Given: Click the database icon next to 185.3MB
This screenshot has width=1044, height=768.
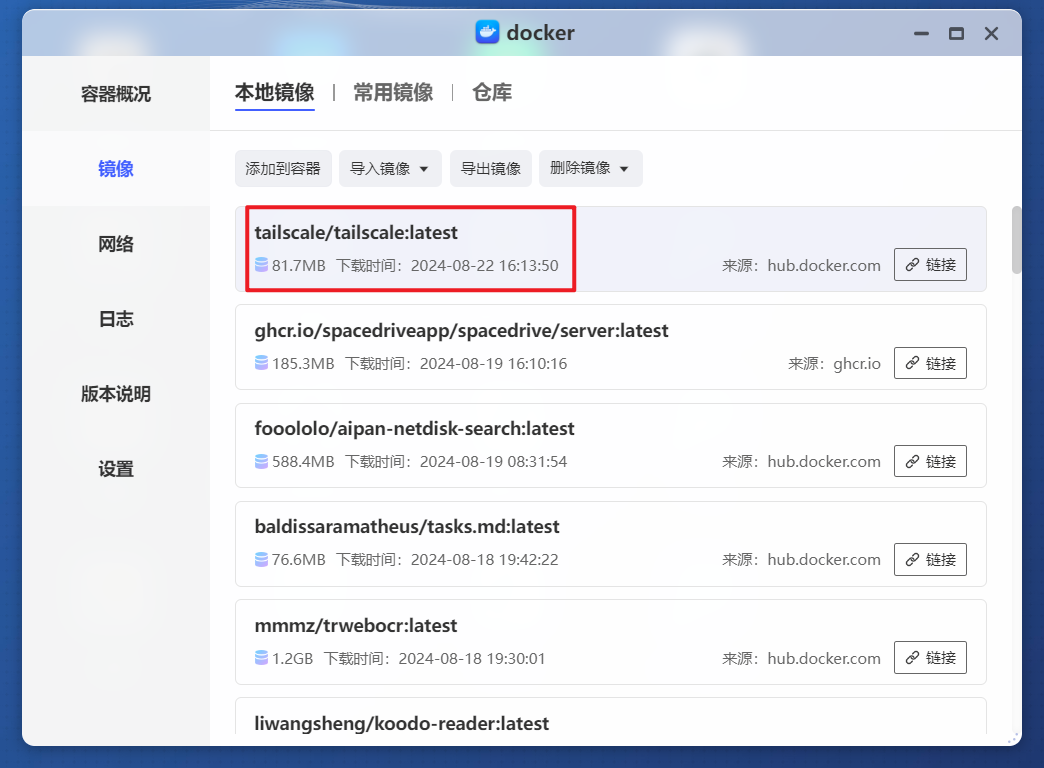Looking at the screenshot, I should point(262,363).
